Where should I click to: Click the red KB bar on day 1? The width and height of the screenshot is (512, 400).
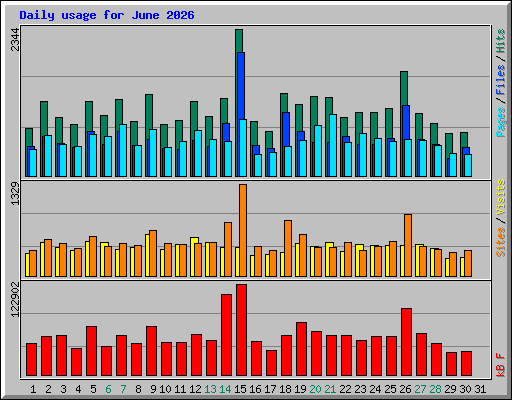[31, 359]
